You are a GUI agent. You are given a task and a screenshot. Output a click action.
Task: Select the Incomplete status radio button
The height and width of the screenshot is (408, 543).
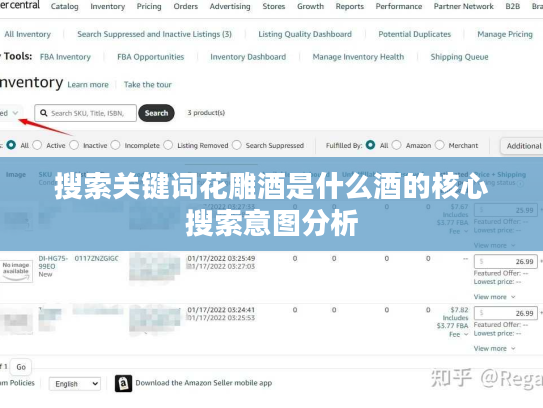pos(116,145)
